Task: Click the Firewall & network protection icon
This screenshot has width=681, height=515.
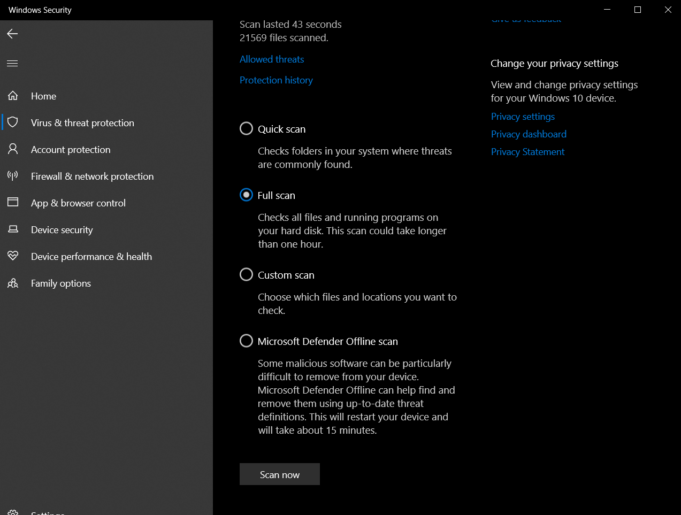Action: (13, 177)
